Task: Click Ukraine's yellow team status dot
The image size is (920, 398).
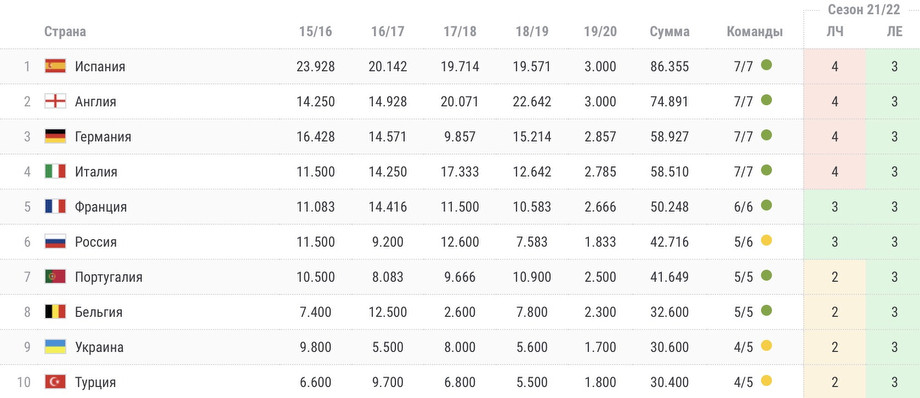Action: coord(766,346)
